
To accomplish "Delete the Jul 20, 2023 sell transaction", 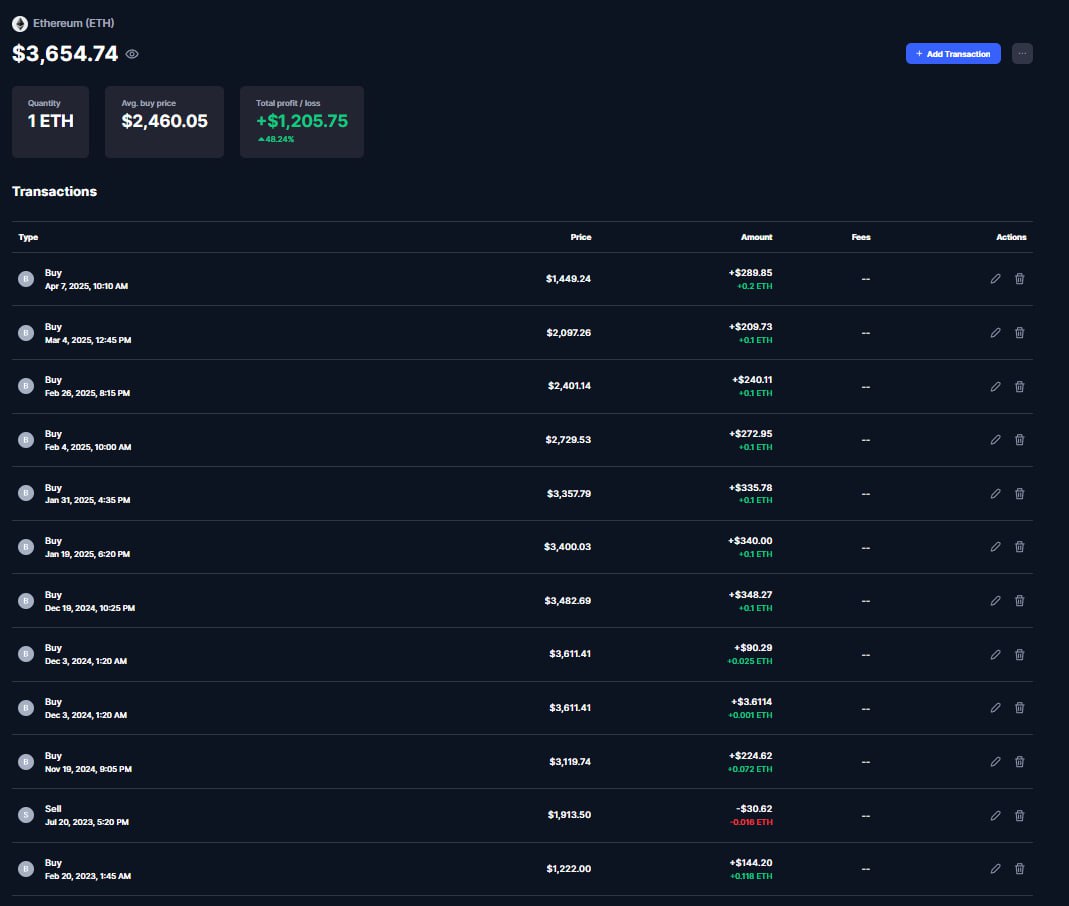I will 1019,815.
